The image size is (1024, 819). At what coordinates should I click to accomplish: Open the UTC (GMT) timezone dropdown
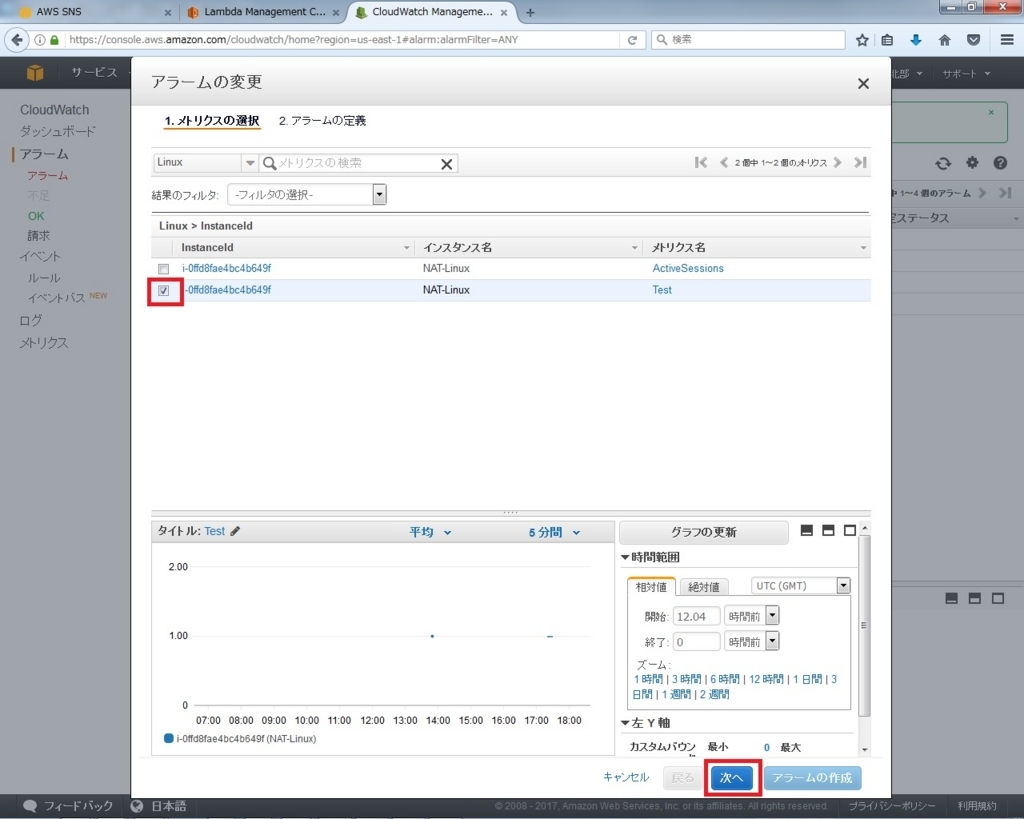tap(843, 585)
